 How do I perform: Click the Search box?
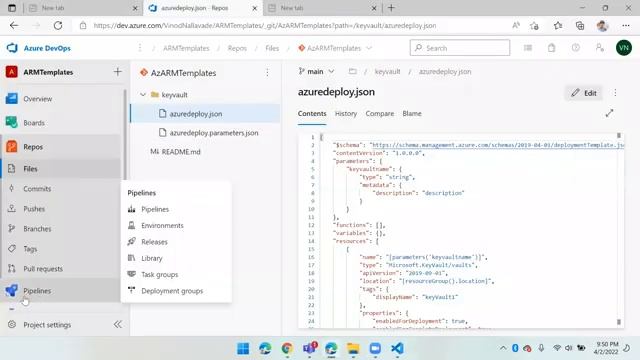460,48
